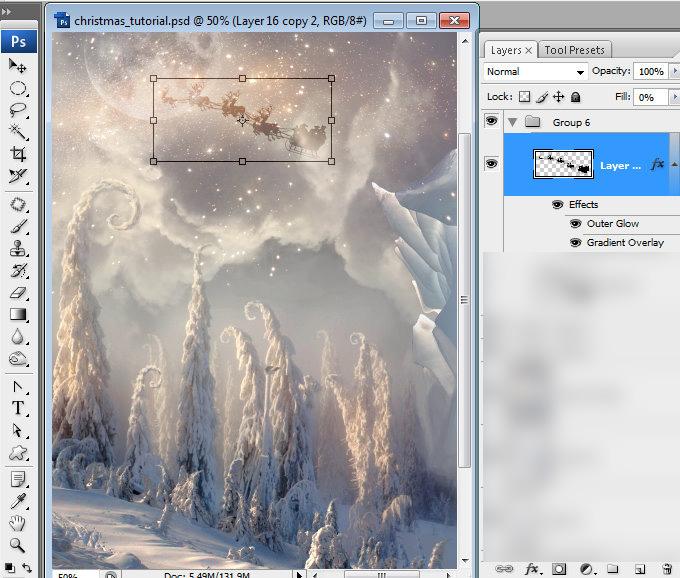Select the Healing Brush tool
The image size is (680, 578).
(x=17, y=205)
